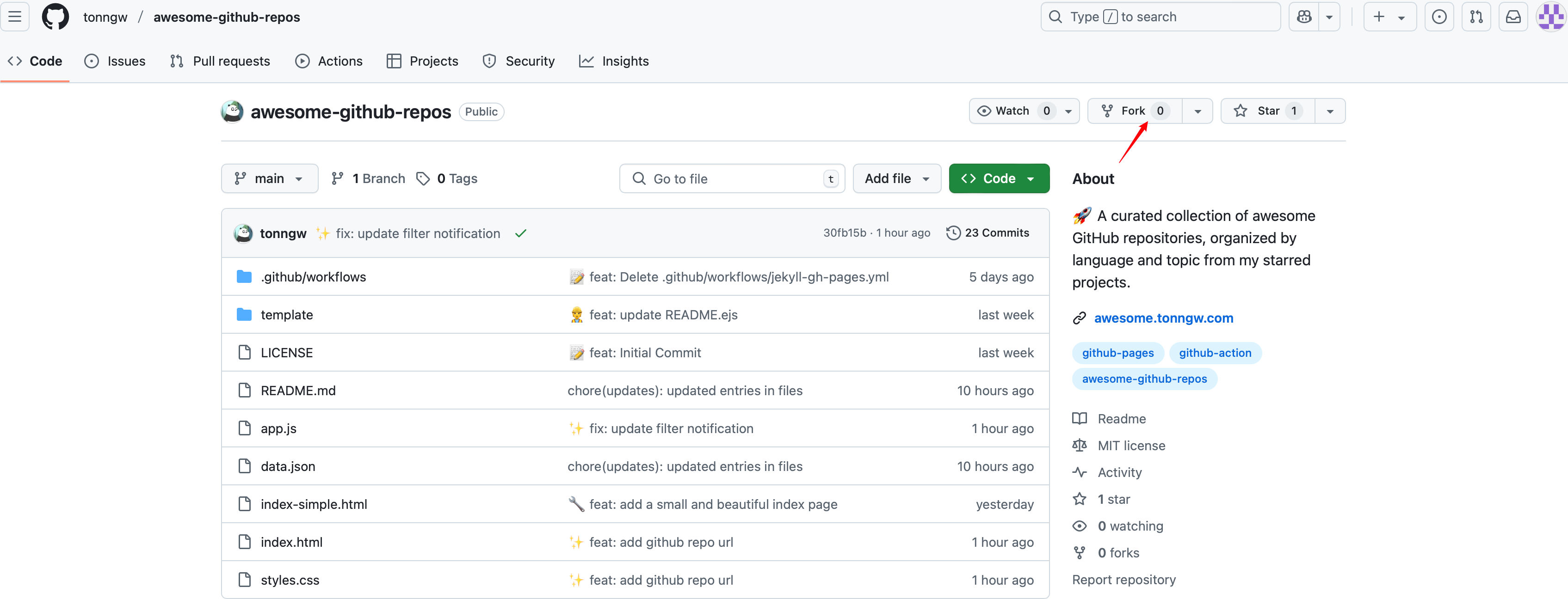Viewport: 1568px width, 599px height.
Task: Open the template folder
Action: coord(287,314)
